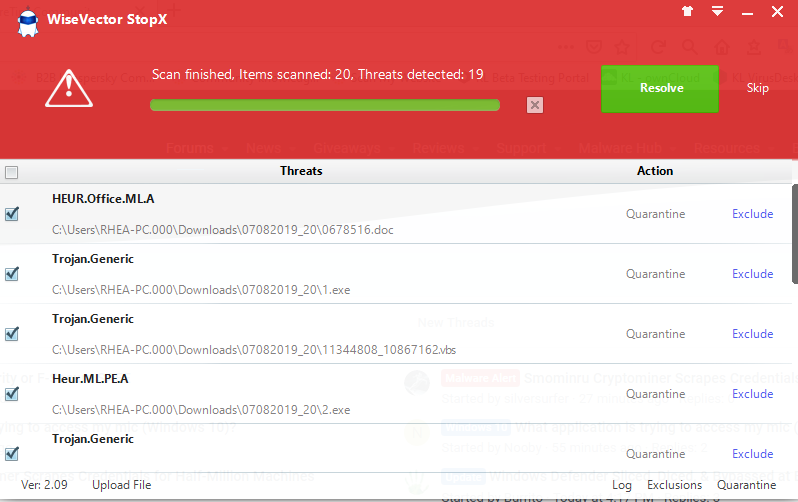Click the file path ending in 0678516.doc
The width and height of the screenshot is (798, 502).
[222, 230]
